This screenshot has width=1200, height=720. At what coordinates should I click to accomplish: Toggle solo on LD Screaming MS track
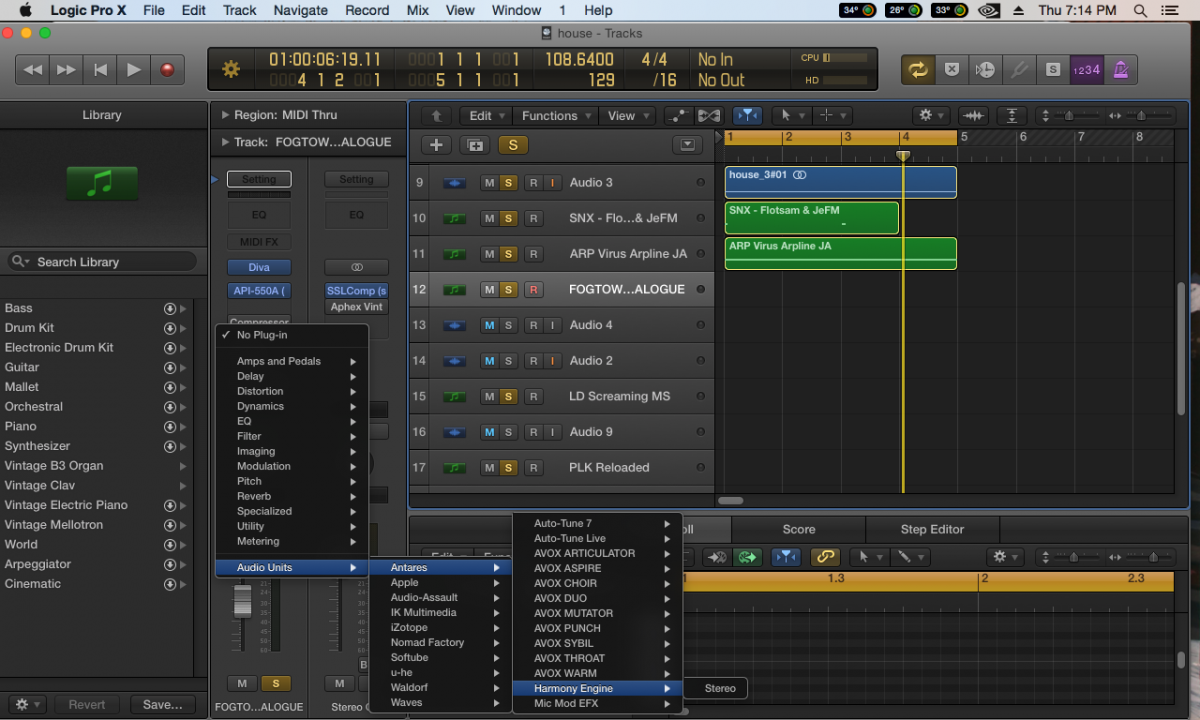508,396
